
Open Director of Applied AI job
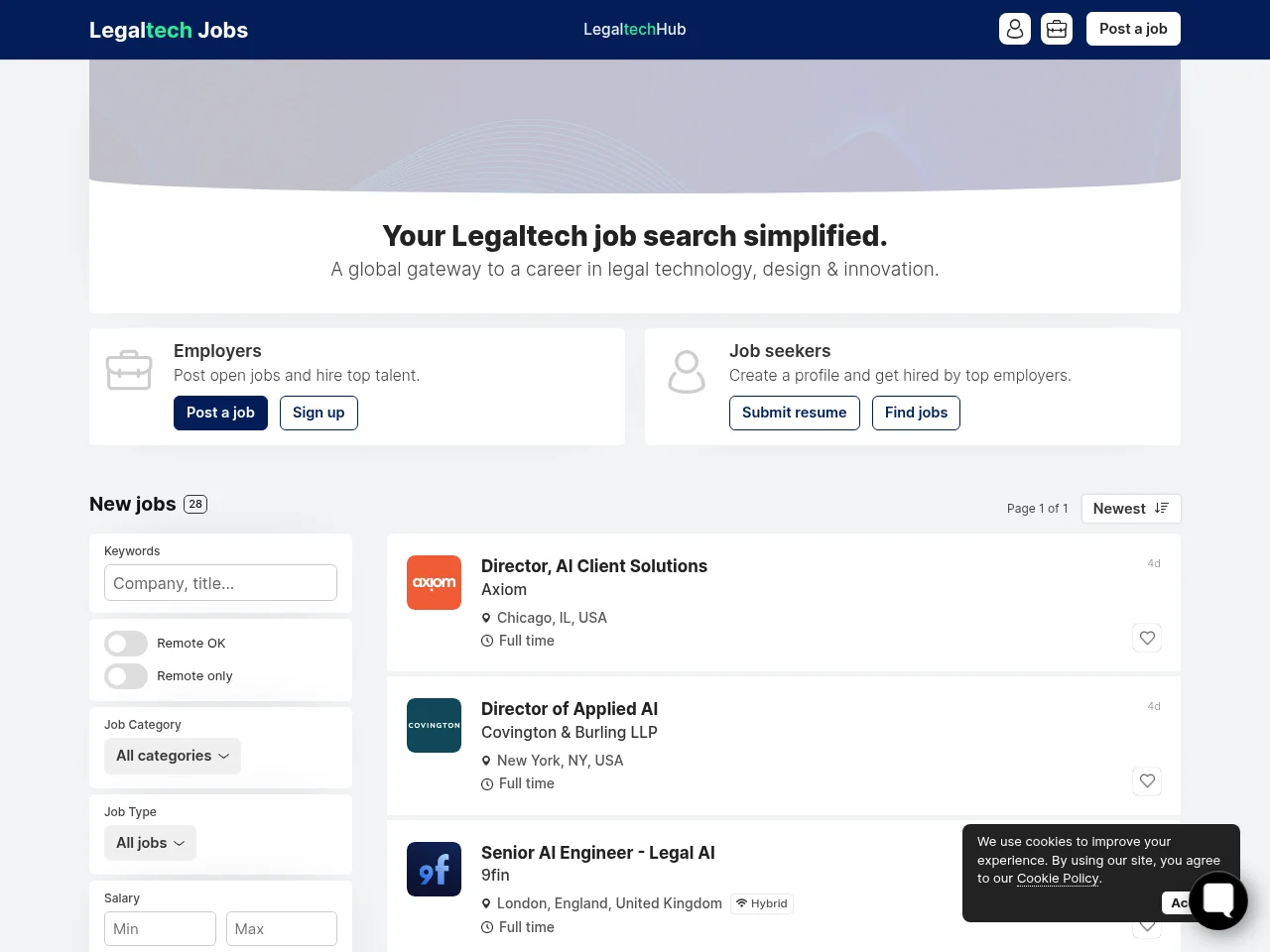(570, 709)
